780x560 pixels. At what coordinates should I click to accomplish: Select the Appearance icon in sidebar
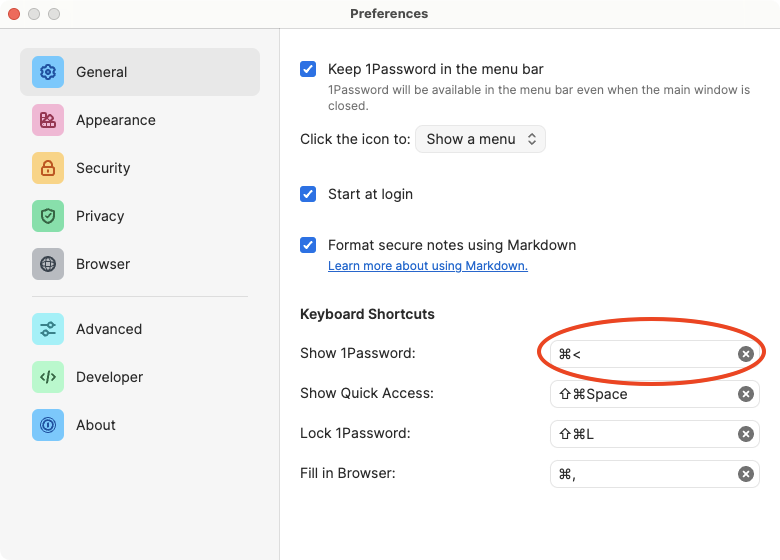click(48, 120)
